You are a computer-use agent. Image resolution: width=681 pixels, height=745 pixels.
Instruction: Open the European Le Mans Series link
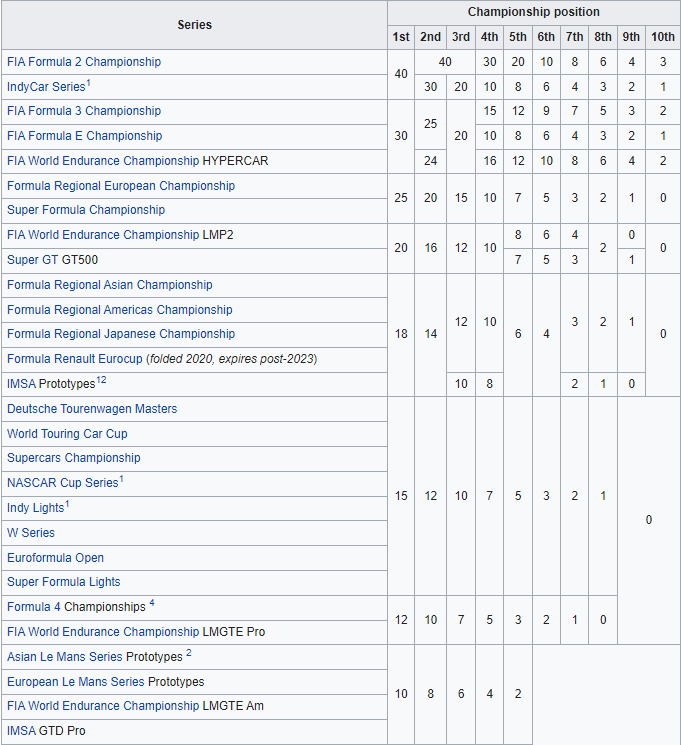coord(76,682)
